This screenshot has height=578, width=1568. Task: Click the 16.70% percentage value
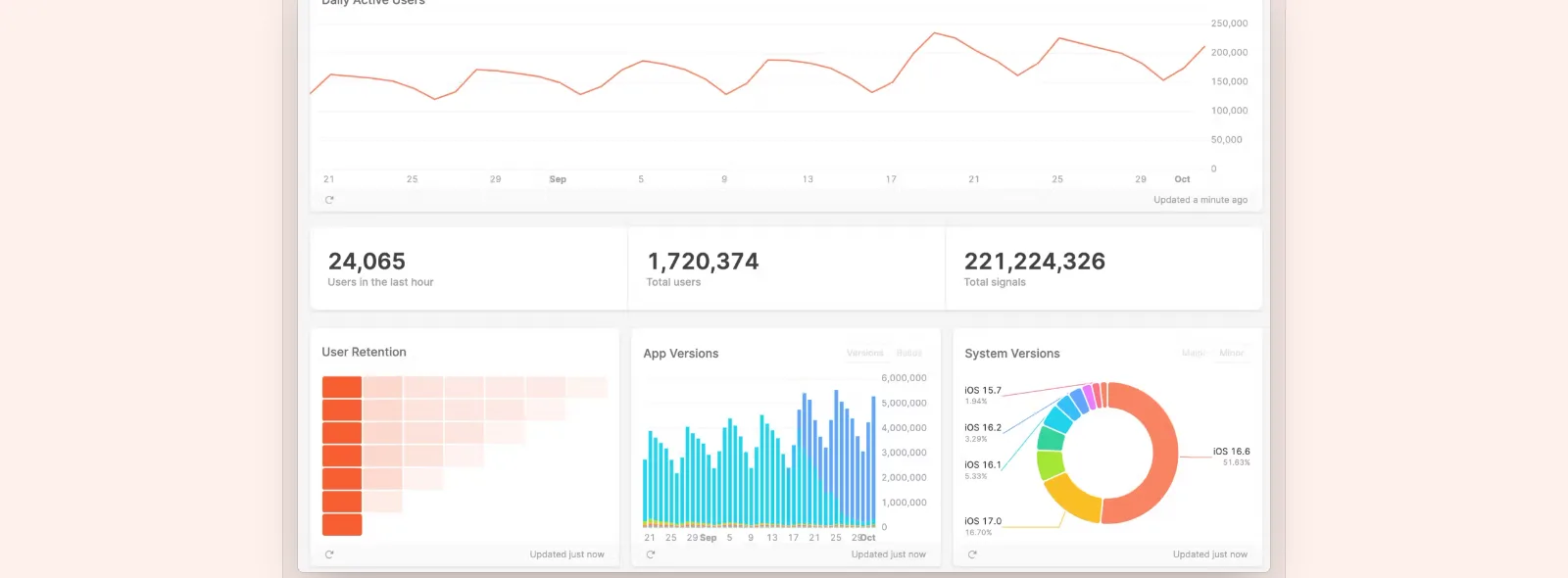(x=978, y=533)
